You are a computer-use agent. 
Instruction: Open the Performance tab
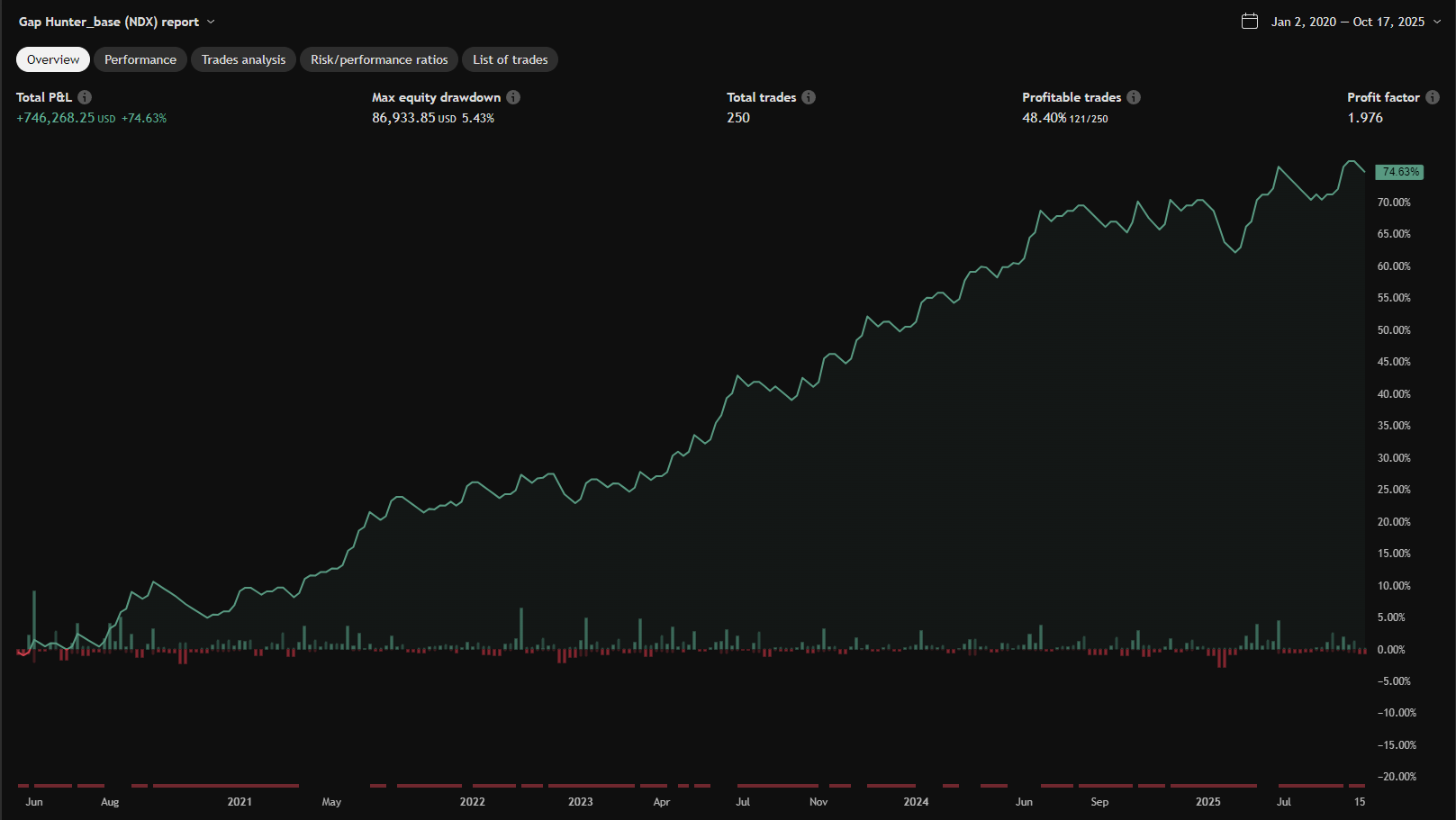(140, 59)
